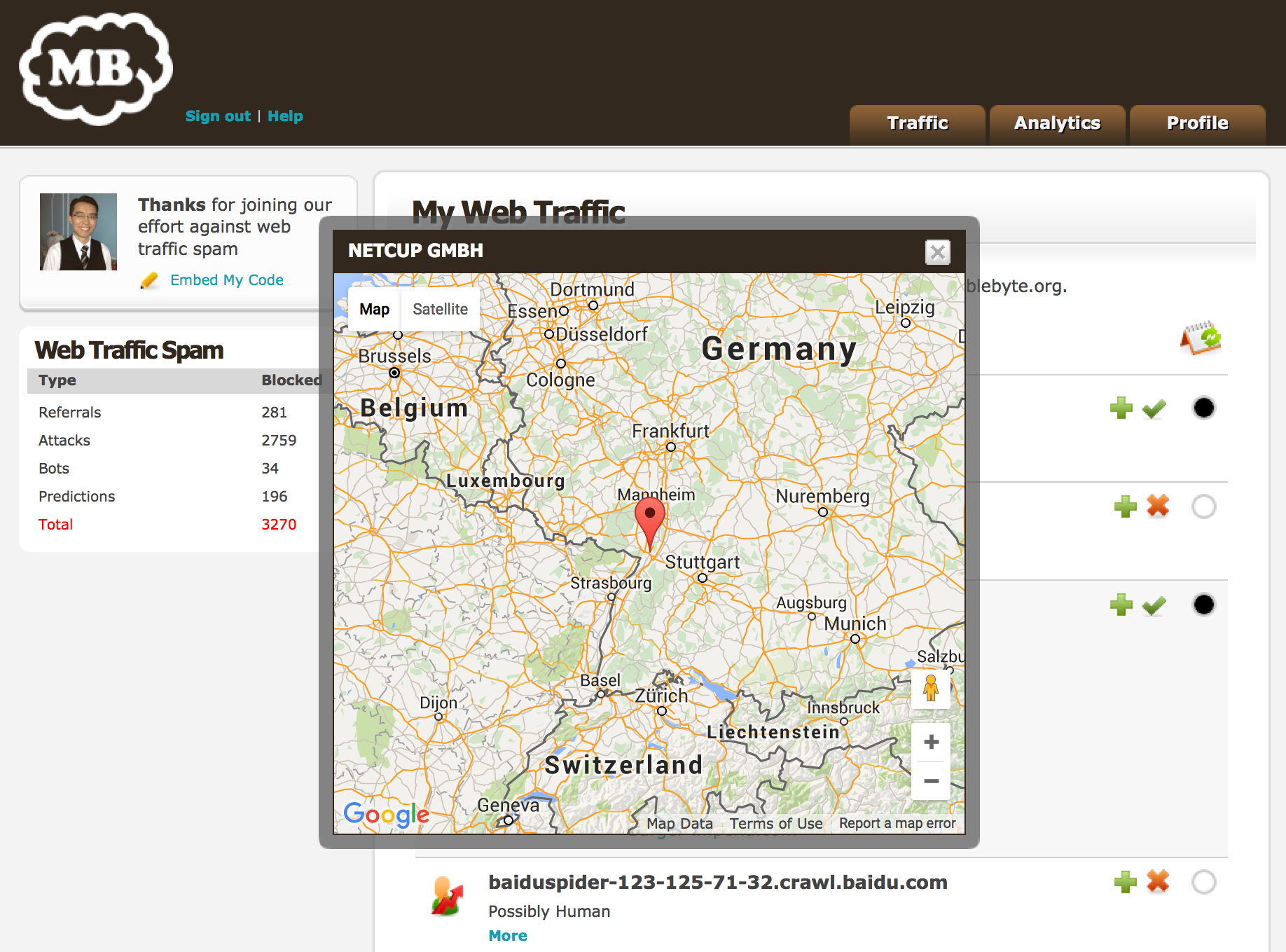1286x952 pixels.
Task: Click the green plus in the second traffic row
Action: (x=1126, y=506)
